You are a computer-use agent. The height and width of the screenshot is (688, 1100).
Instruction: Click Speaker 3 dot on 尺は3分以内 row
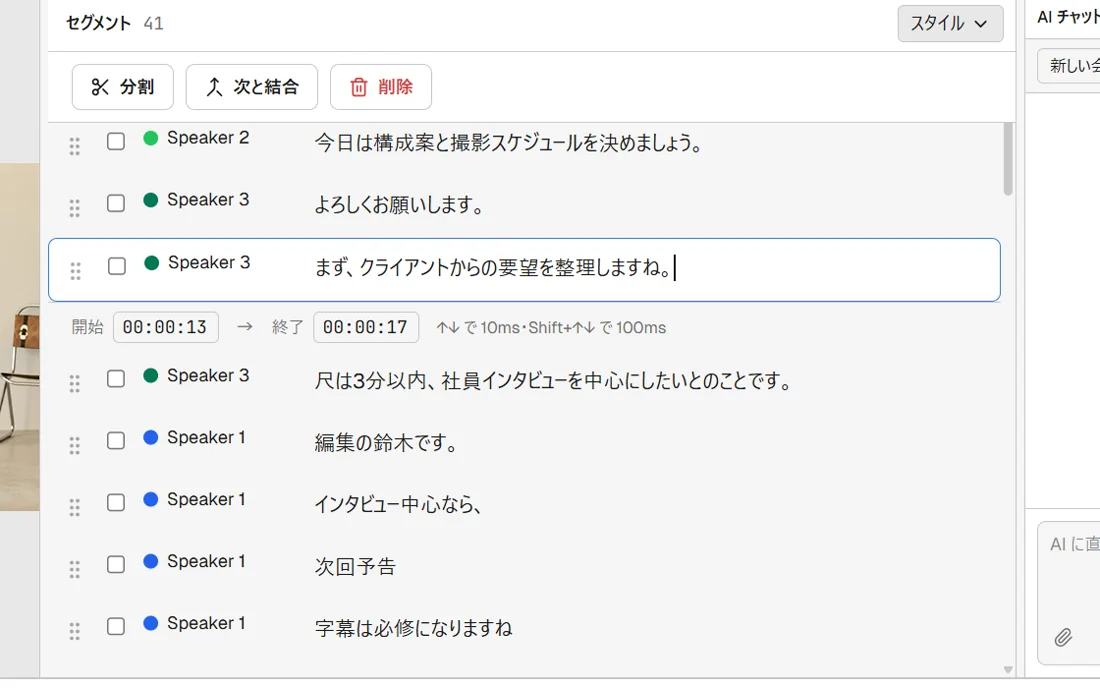pos(150,376)
